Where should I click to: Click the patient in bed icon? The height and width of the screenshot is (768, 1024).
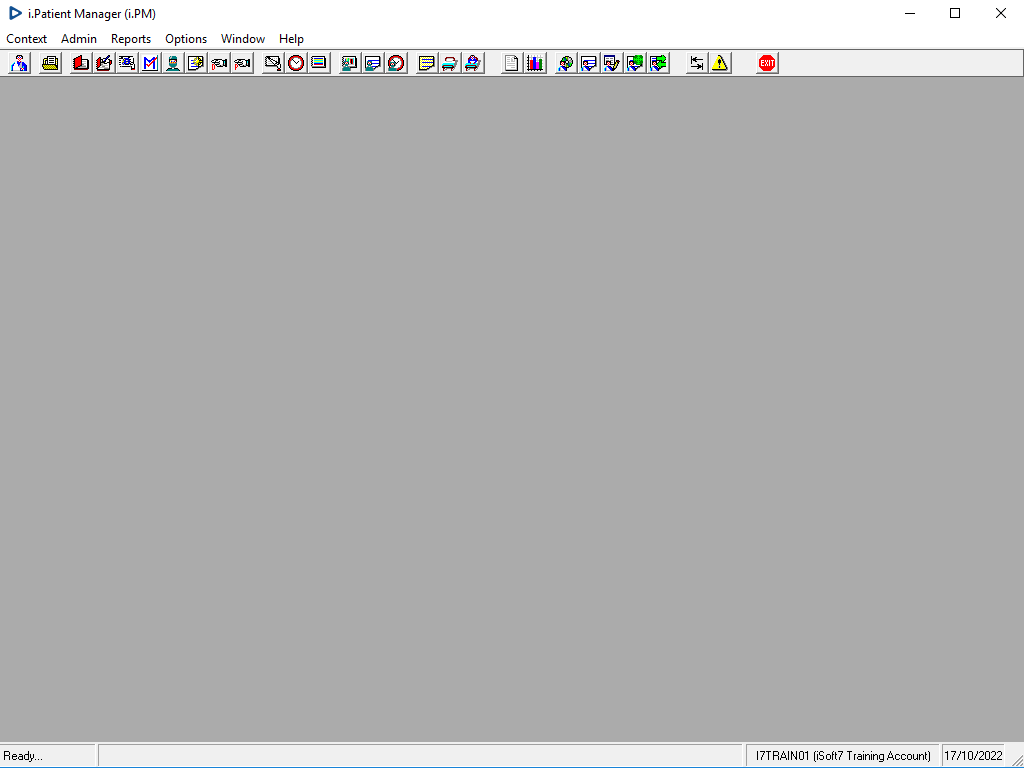[473, 63]
